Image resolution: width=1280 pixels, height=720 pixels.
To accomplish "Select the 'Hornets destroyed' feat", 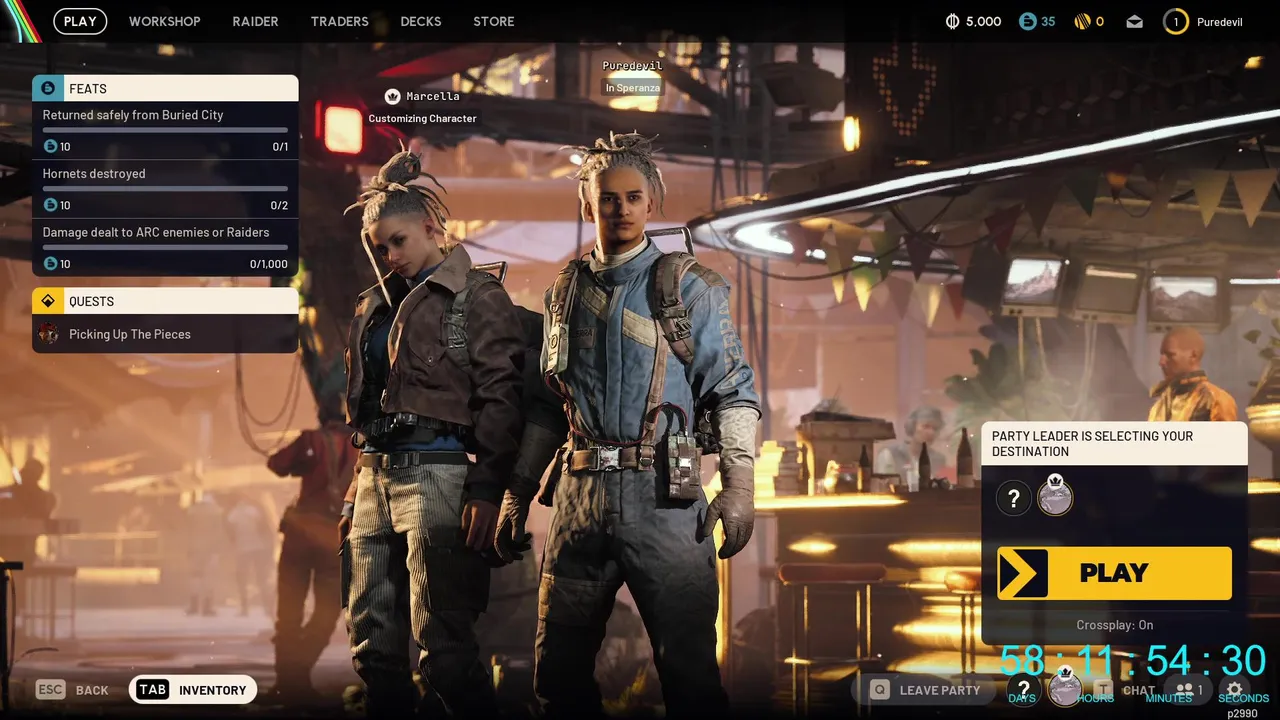I will [165, 189].
